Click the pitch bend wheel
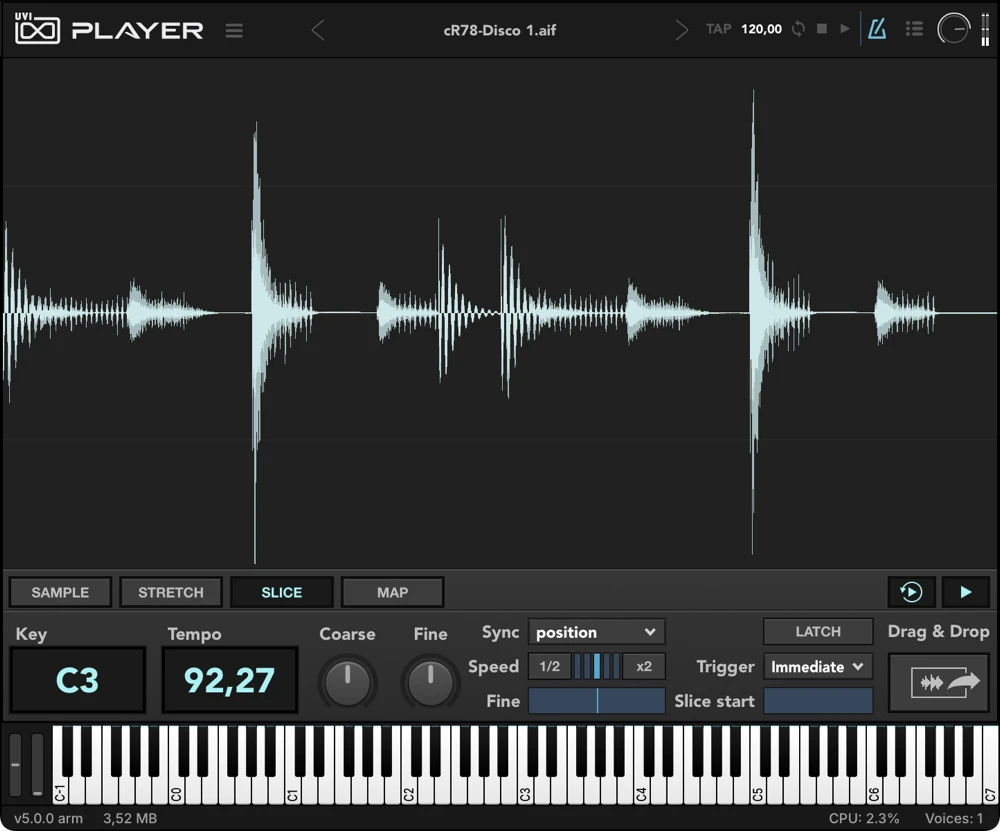Viewport: 1000px width, 831px height. pyautogui.click(x=15, y=764)
